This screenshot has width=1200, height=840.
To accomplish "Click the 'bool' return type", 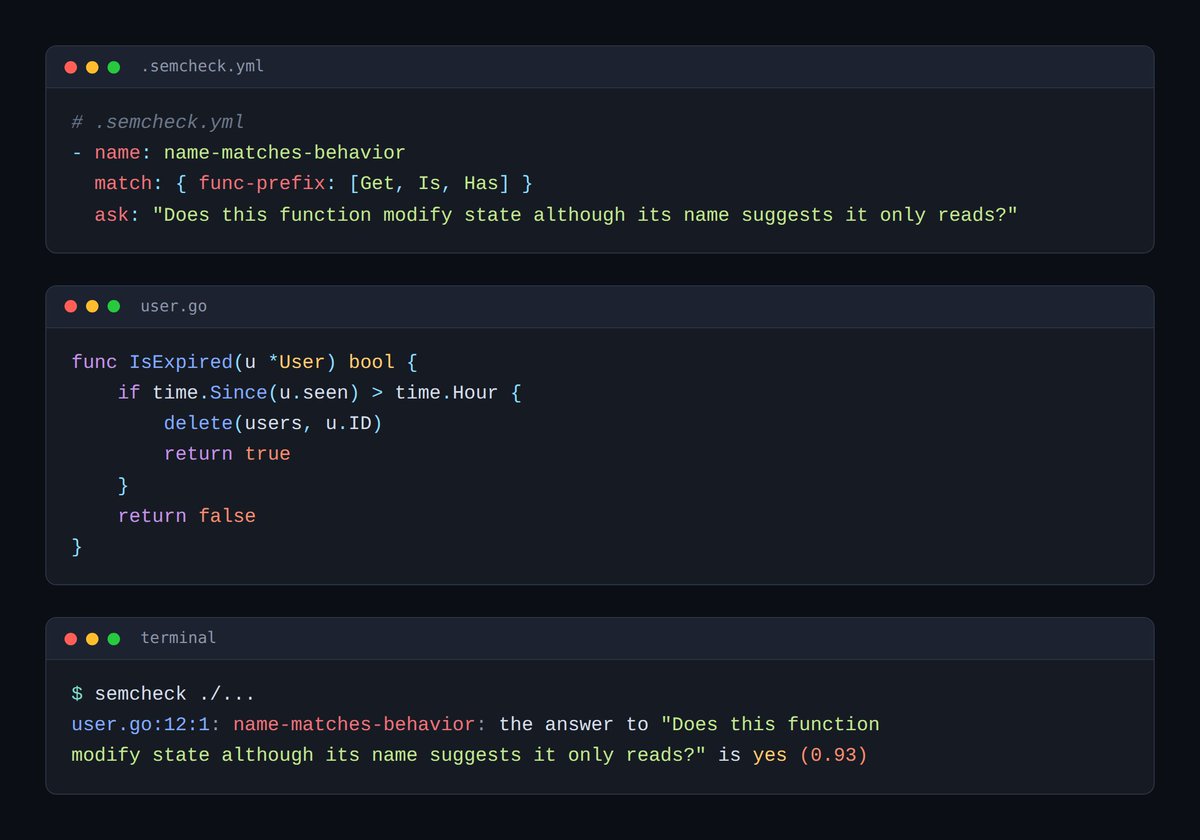I will (371, 362).
